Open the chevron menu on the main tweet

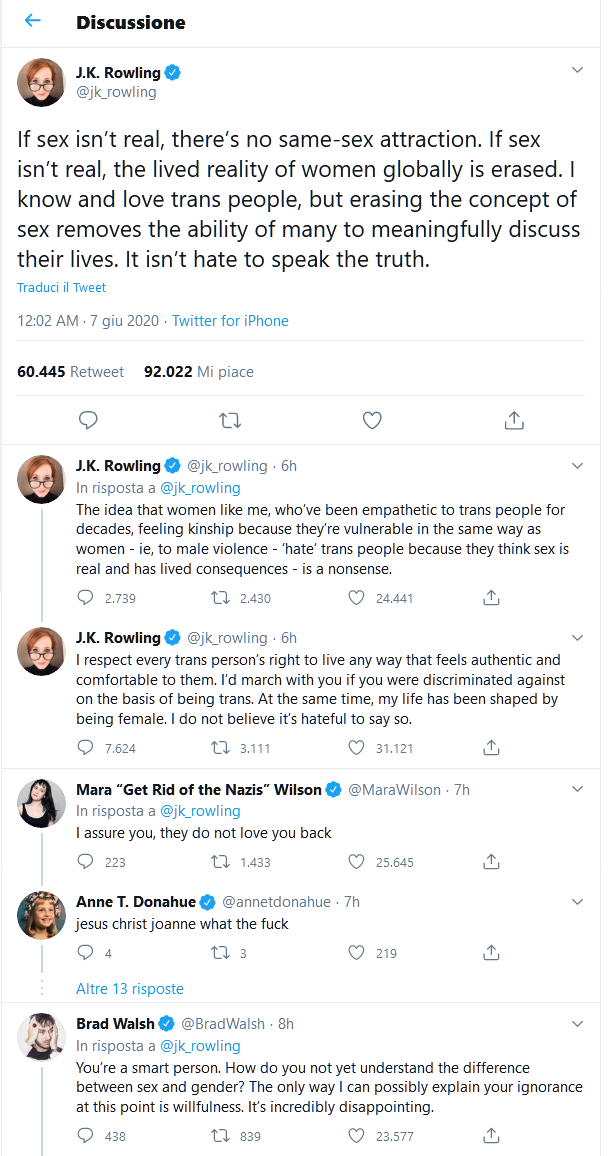pyautogui.click(x=577, y=71)
